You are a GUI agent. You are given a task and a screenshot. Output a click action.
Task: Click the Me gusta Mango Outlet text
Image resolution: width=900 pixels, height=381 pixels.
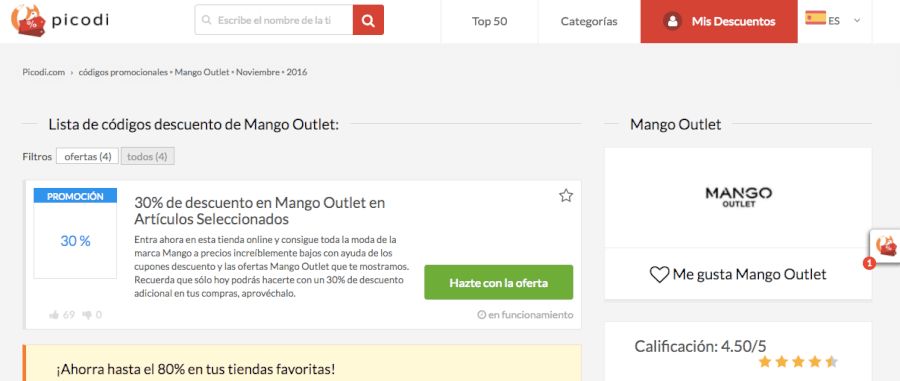(750, 275)
